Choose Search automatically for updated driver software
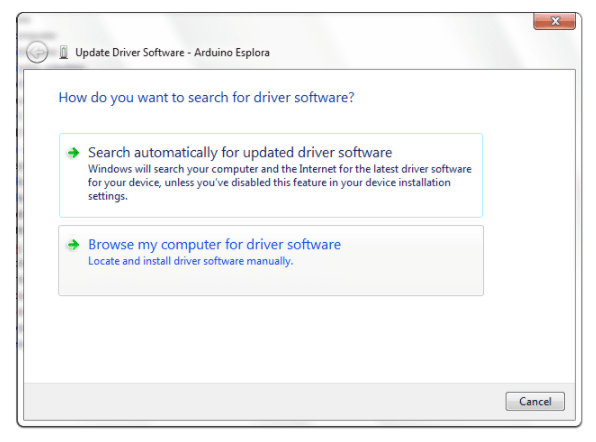This screenshot has width=596, height=442. coord(271,175)
